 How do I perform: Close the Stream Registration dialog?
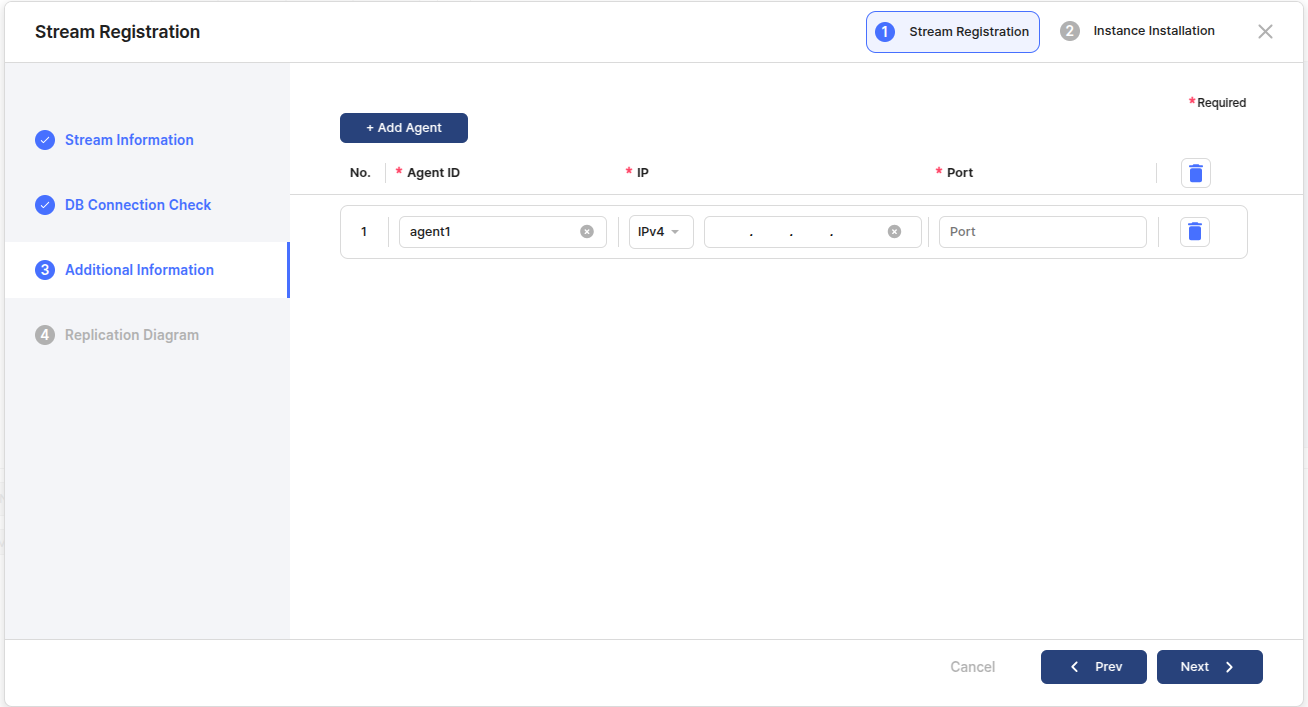pos(1265,32)
